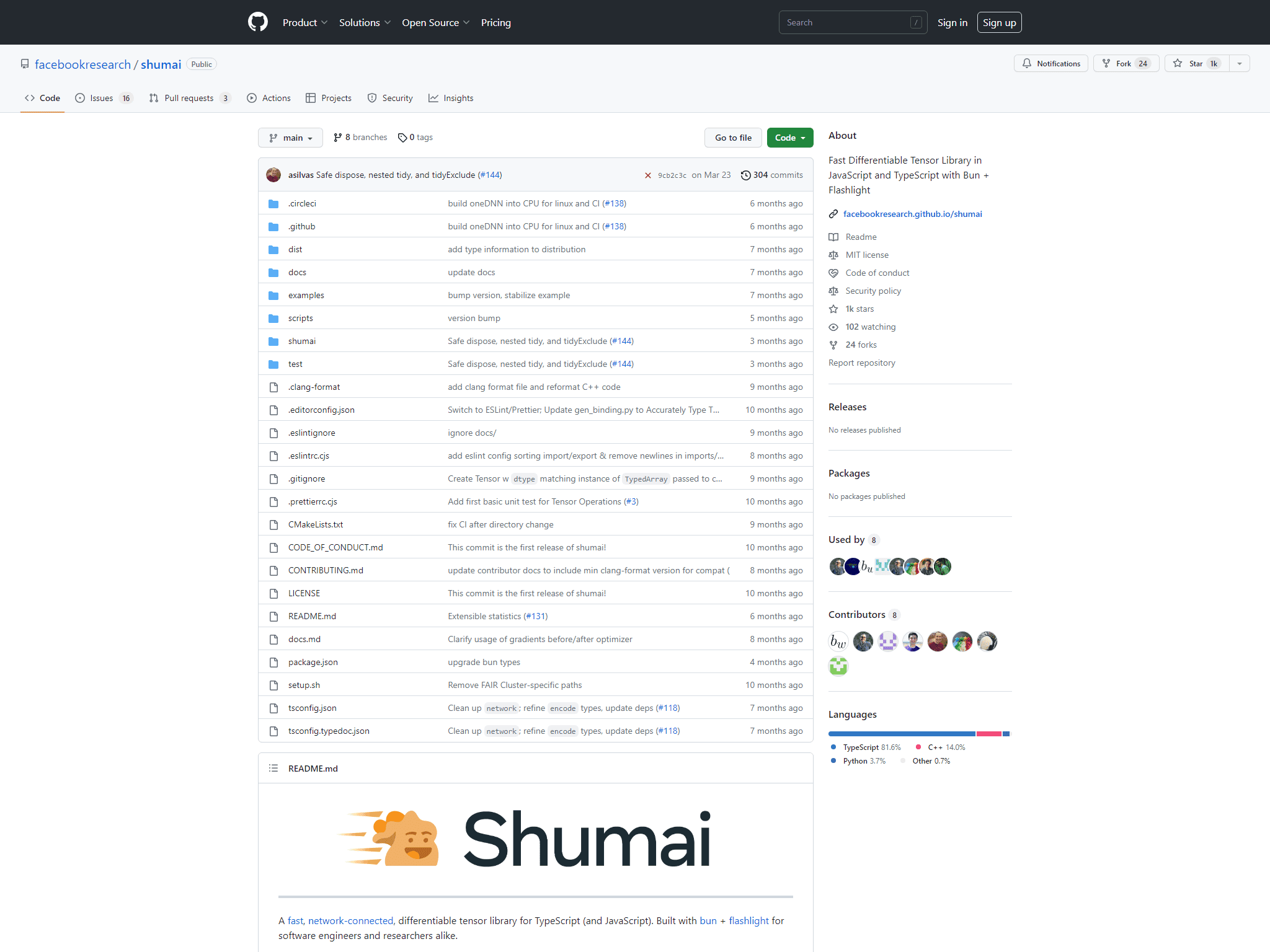This screenshot has width=1270, height=952.
Task: Open tsconfig.typedoc.json file
Action: tap(329, 731)
